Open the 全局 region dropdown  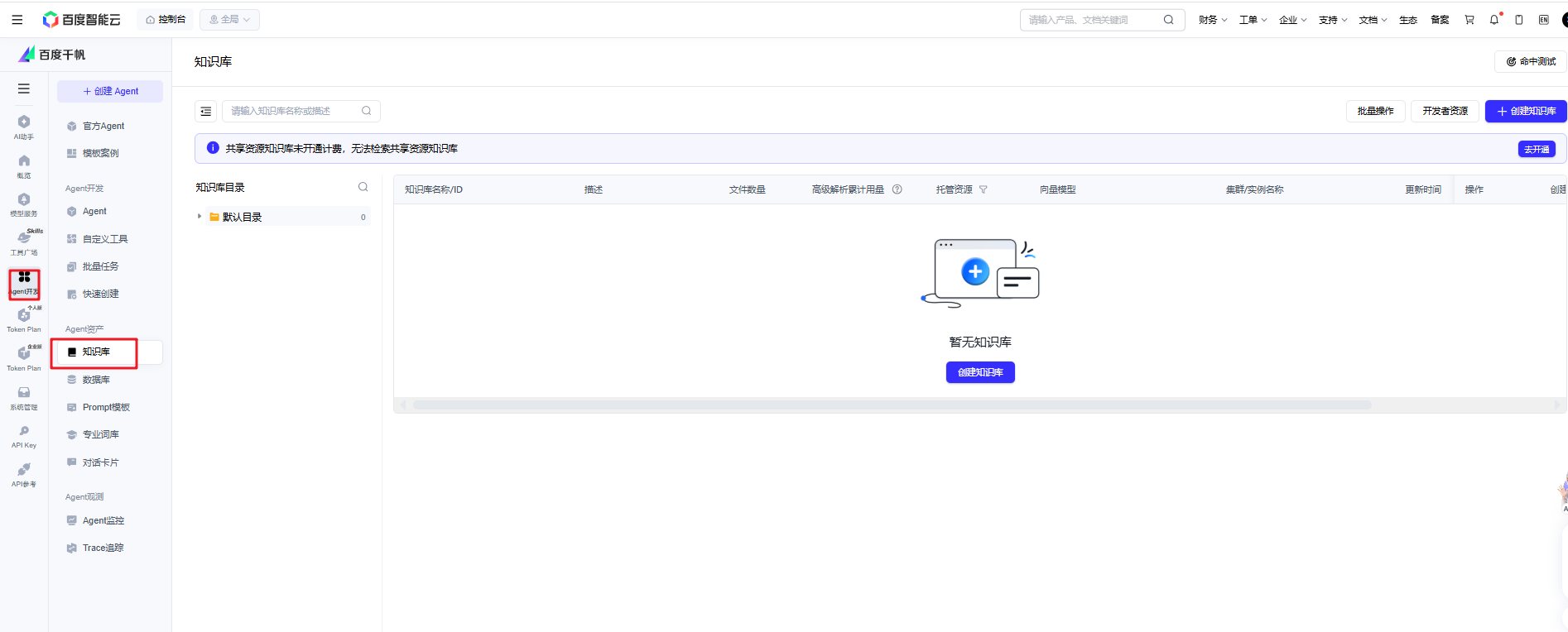(229, 20)
